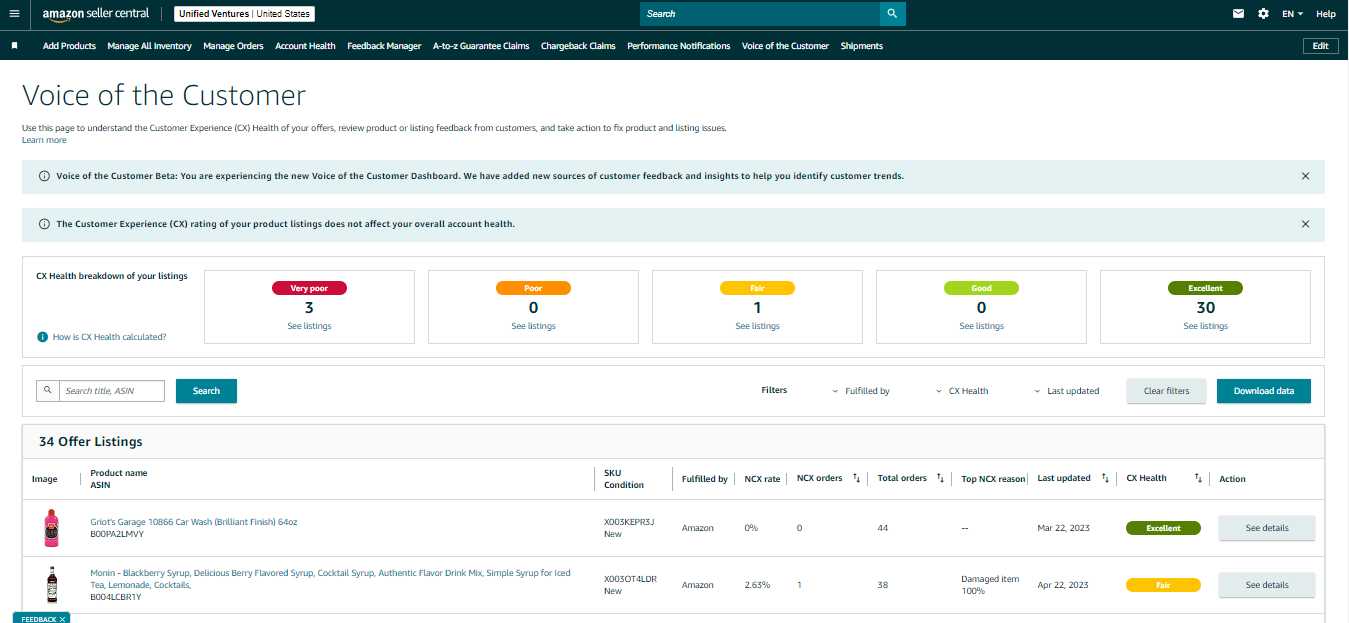Open the EN language dropdown
Image resolution: width=1349 pixels, height=623 pixels.
(x=1293, y=14)
